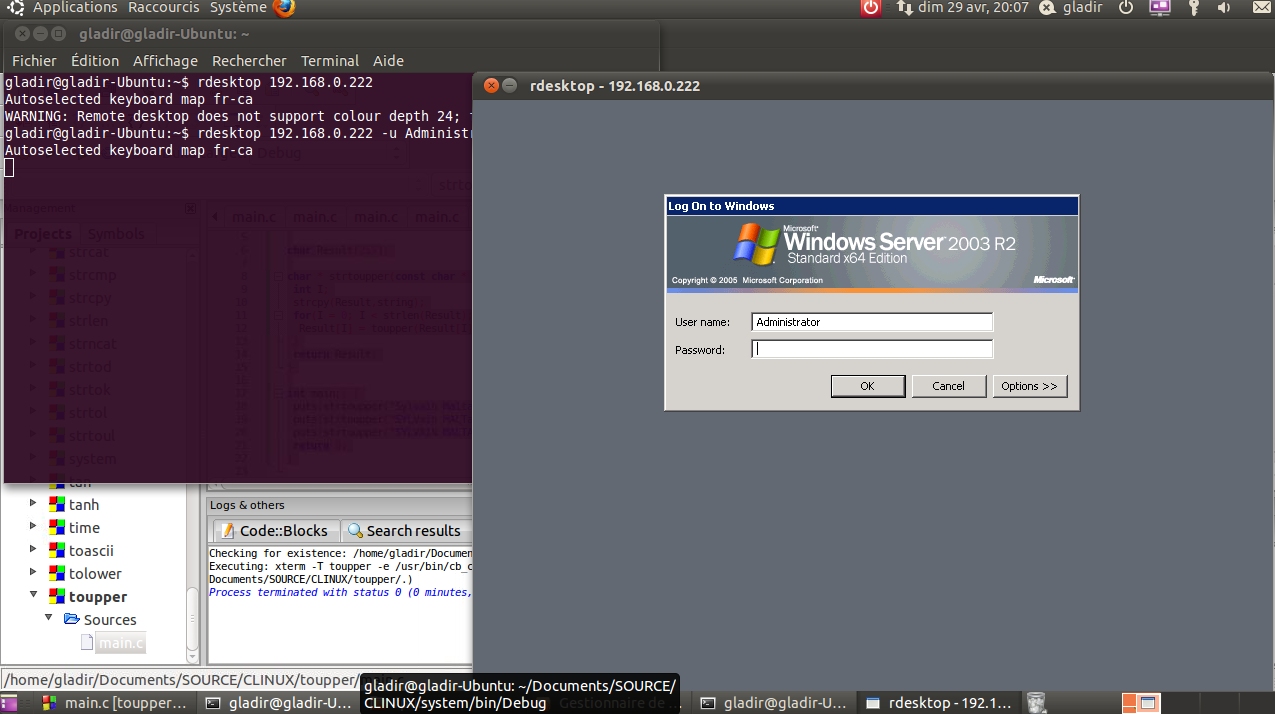Click the Password input field
Viewport: 1275px width, 714px height.
[x=871, y=349]
